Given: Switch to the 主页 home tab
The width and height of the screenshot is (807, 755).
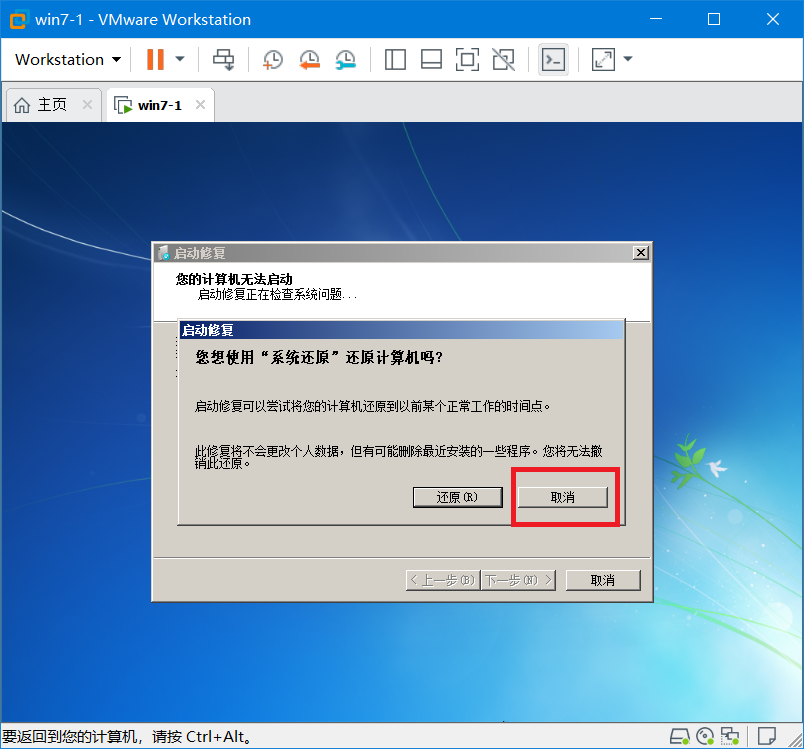Looking at the screenshot, I should [x=52, y=105].
